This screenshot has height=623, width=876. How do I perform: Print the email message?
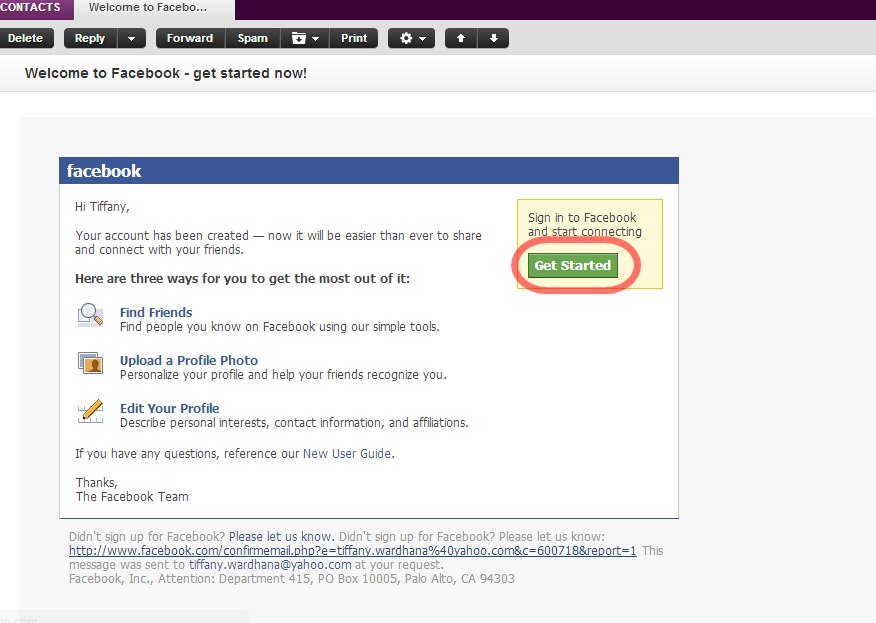click(354, 38)
